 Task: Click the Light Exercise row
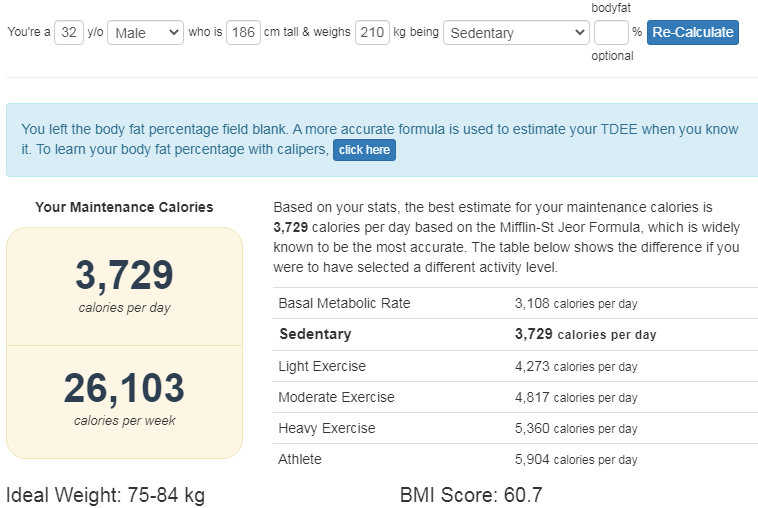515,366
